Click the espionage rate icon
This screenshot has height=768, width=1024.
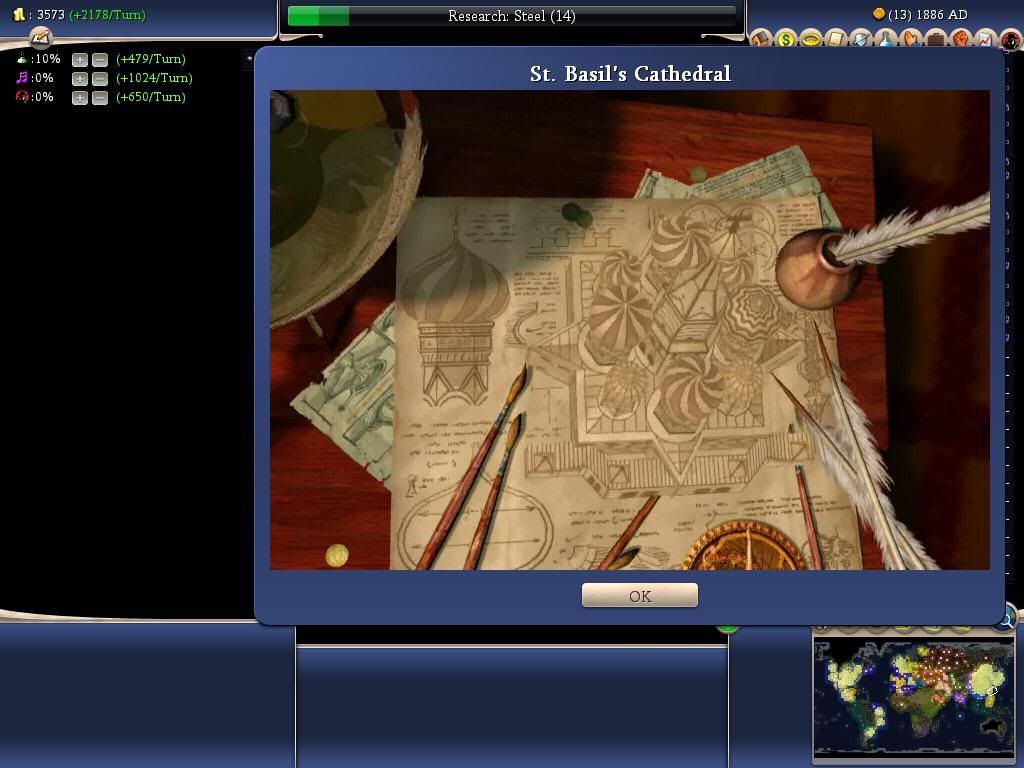click(x=22, y=97)
